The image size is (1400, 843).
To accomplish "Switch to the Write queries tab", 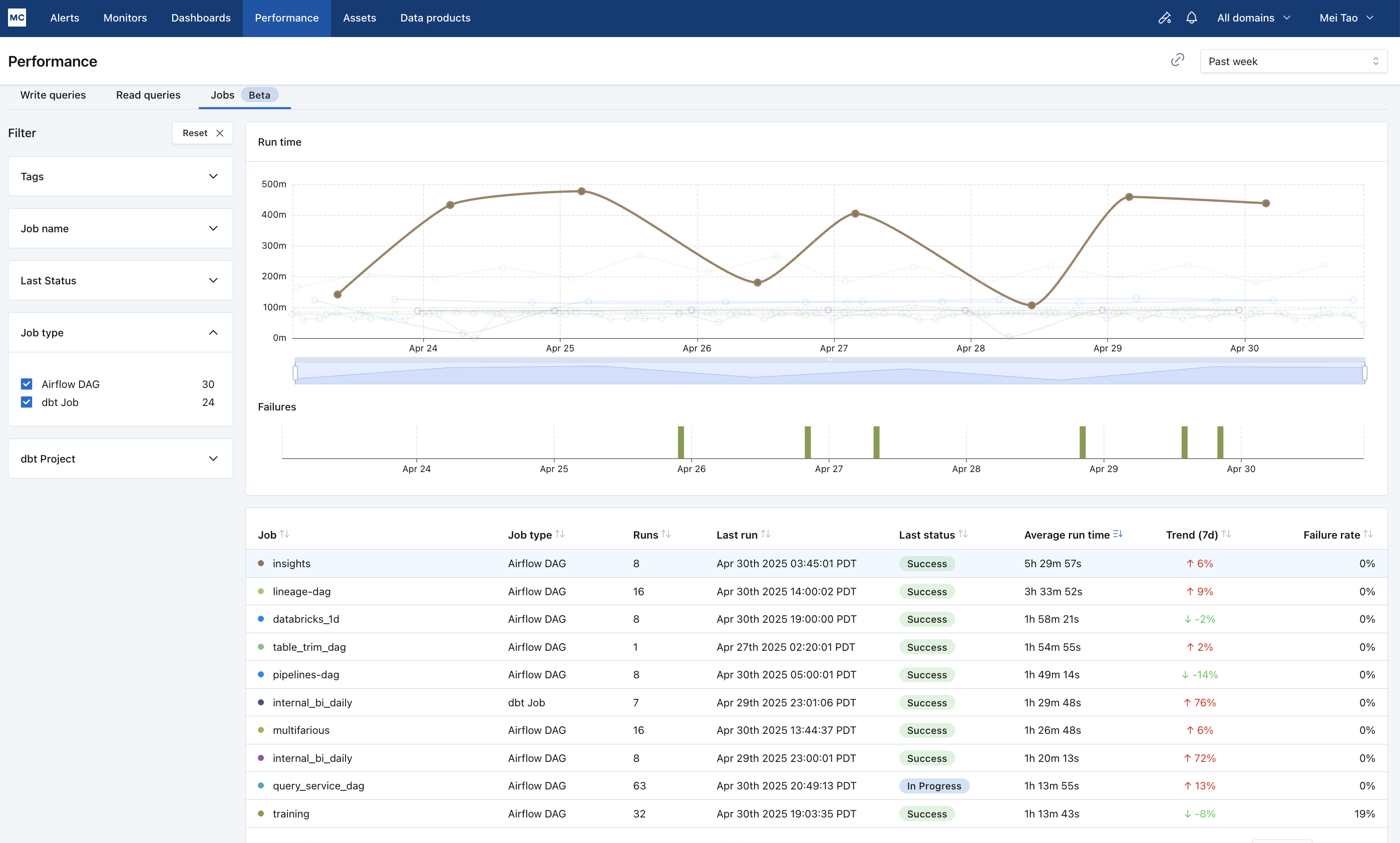I will 53,95.
